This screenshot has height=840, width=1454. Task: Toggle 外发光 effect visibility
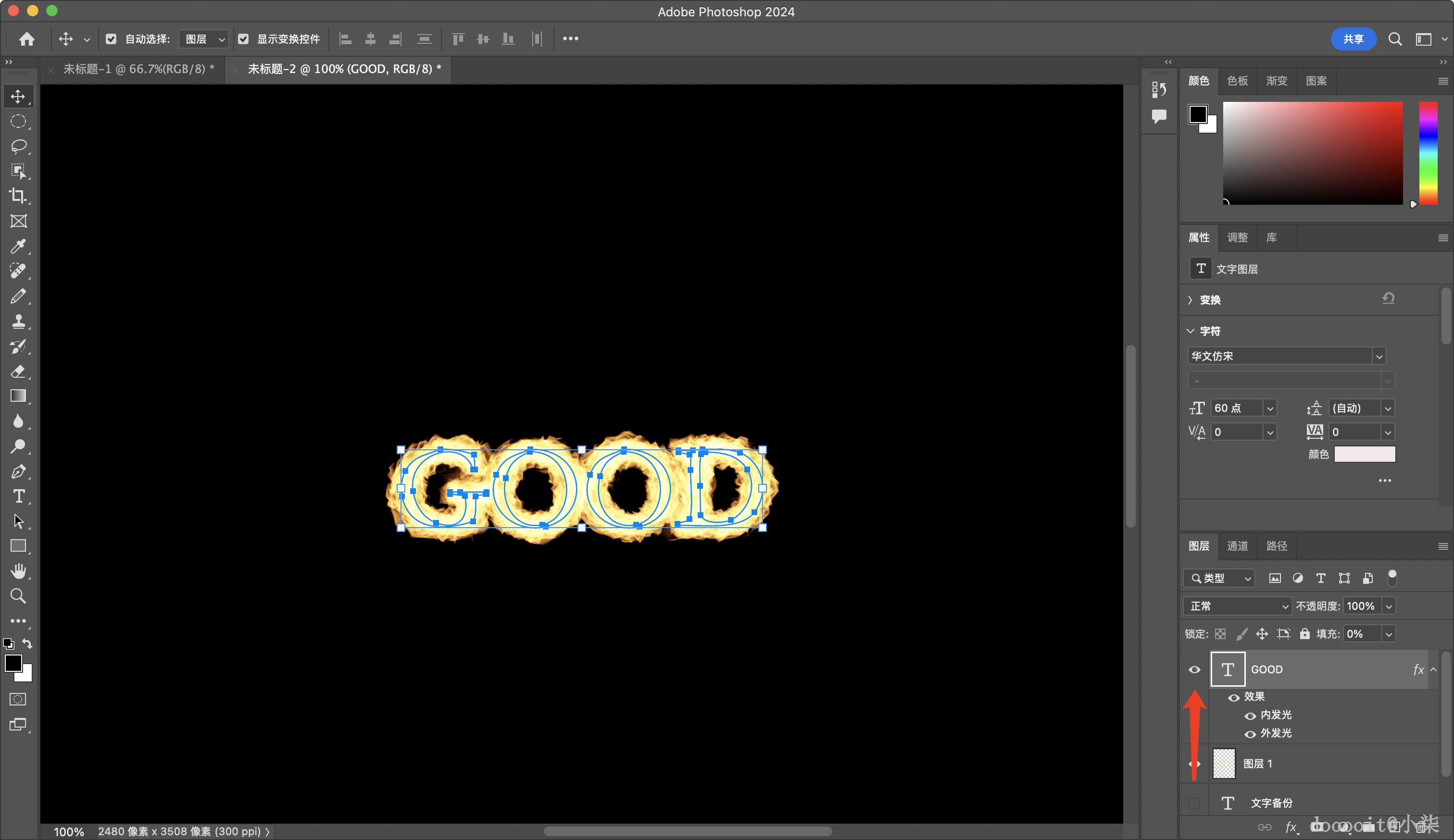point(1250,734)
